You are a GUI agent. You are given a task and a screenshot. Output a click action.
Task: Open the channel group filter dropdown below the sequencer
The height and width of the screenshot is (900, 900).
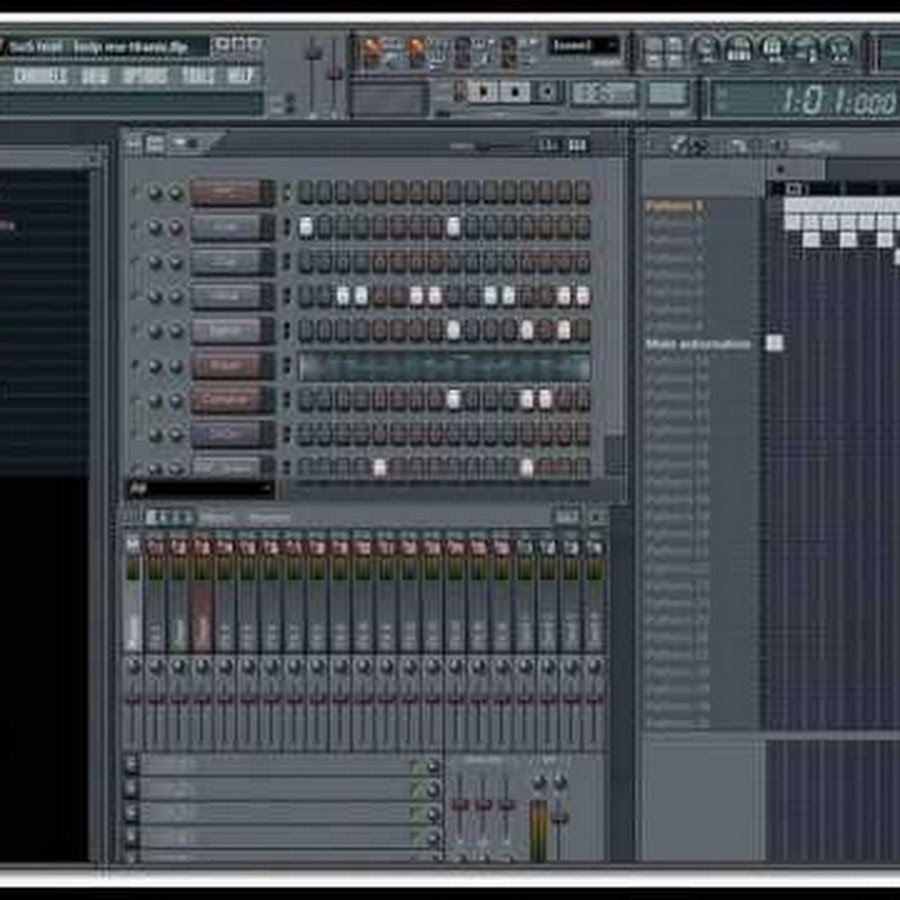[x=200, y=488]
